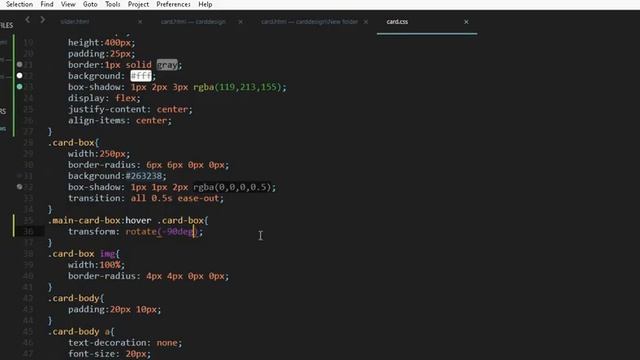Click the highlighted gray color value
This screenshot has height=360, width=640.
[x=167, y=64]
